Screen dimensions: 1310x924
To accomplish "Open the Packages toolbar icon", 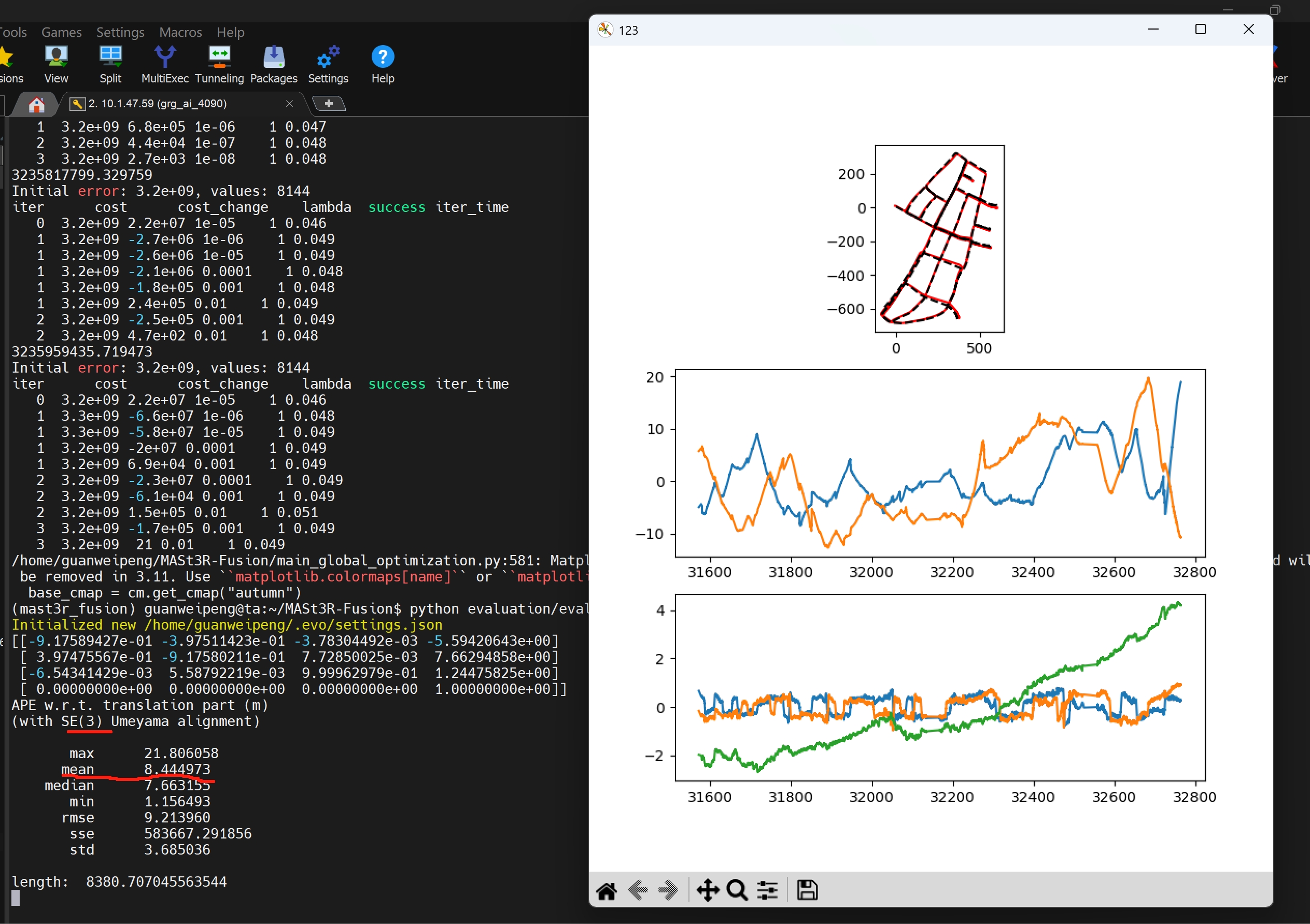I will tap(274, 64).
